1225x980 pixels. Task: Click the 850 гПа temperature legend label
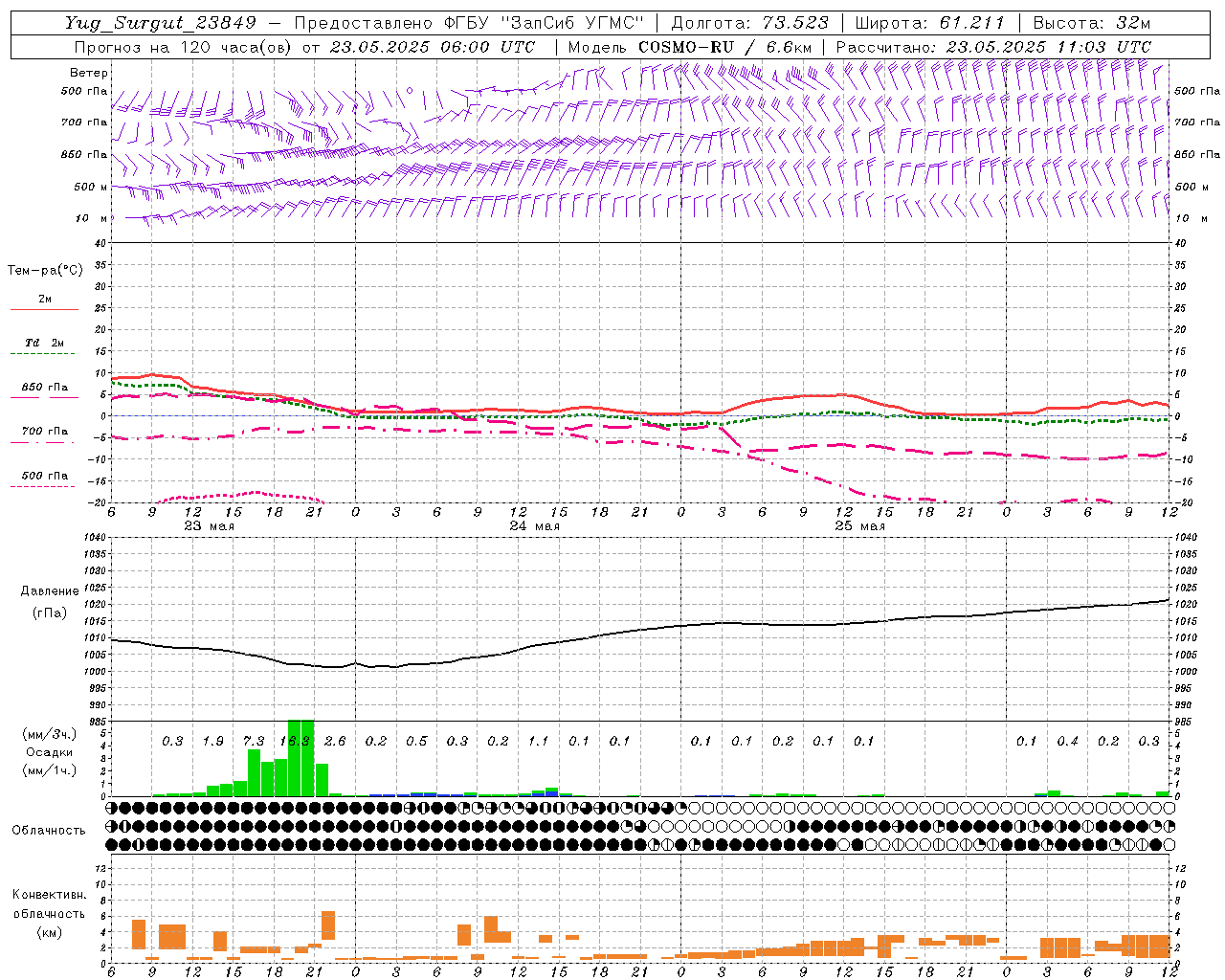45,388
